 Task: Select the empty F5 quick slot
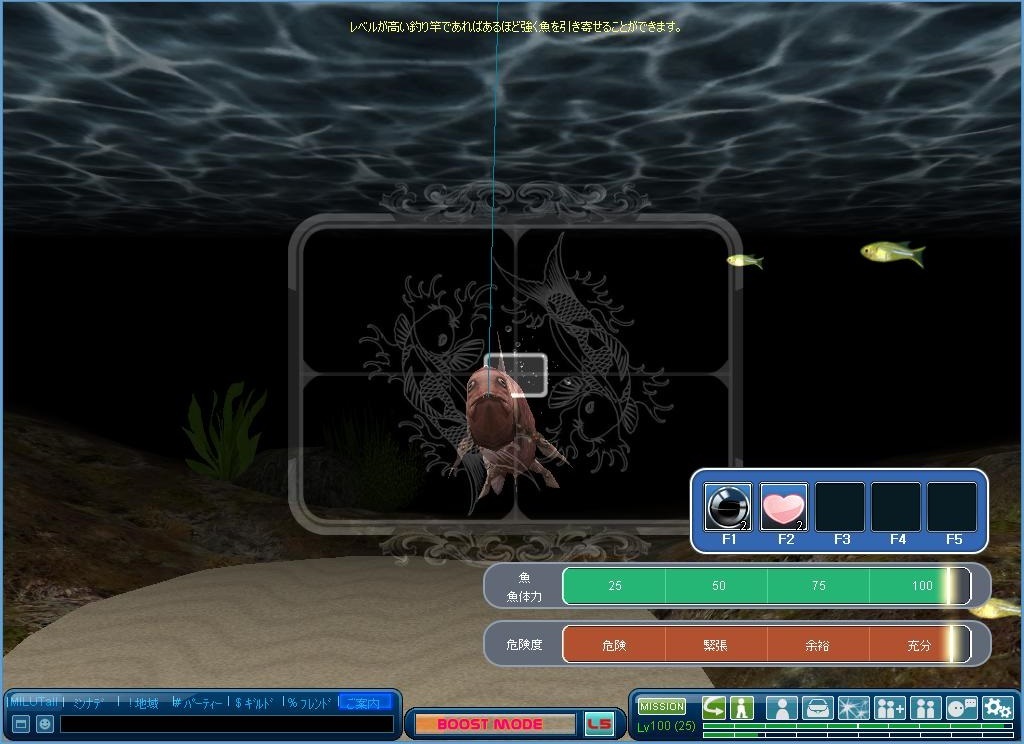point(952,506)
